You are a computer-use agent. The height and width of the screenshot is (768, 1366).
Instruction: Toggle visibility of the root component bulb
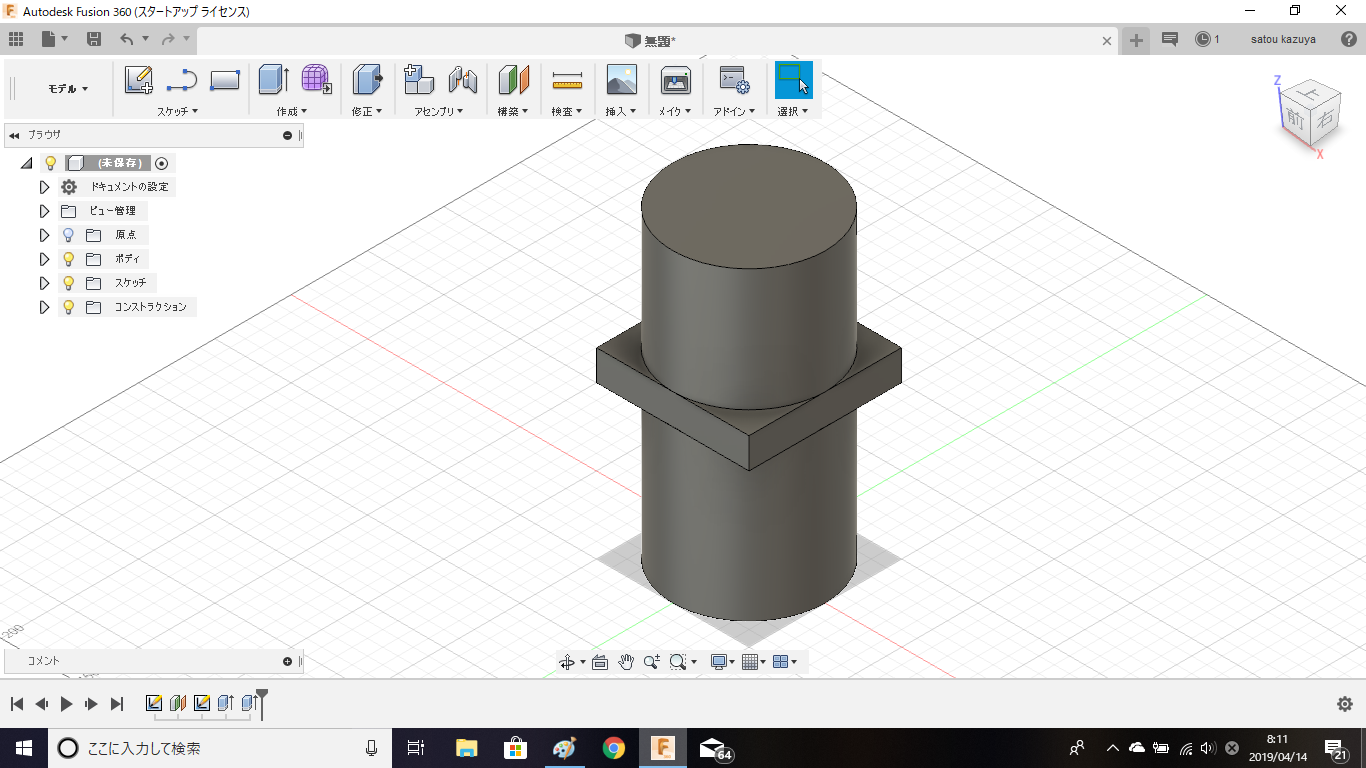click(x=51, y=163)
